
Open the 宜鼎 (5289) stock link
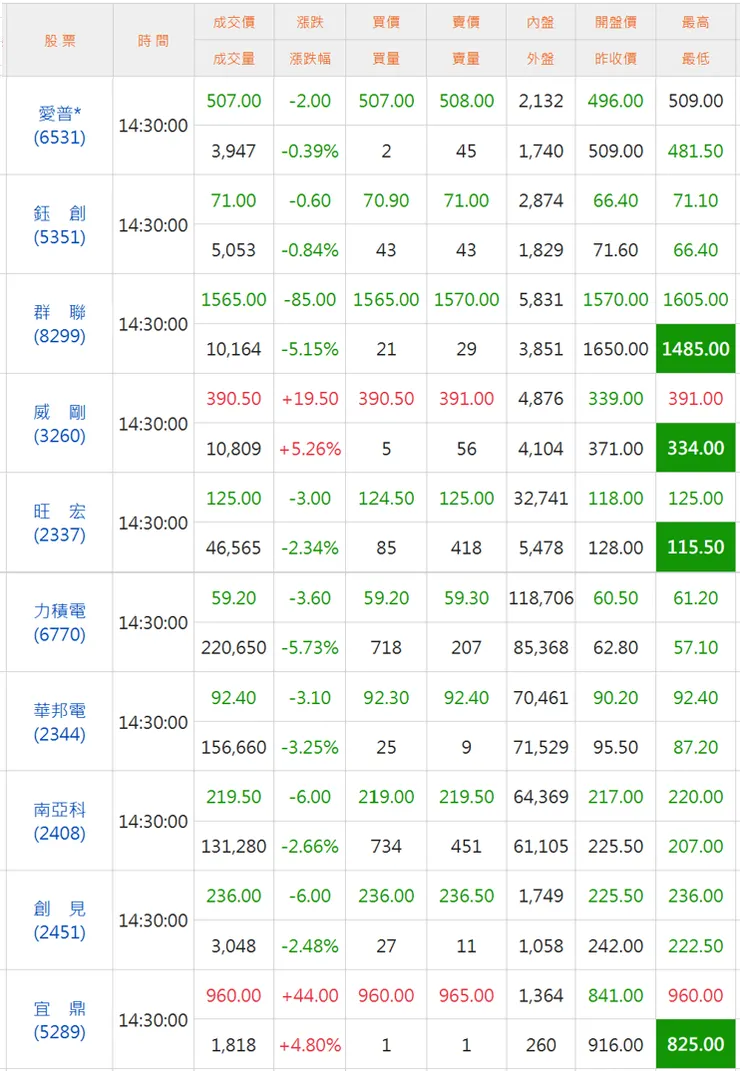click(60, 1020)
